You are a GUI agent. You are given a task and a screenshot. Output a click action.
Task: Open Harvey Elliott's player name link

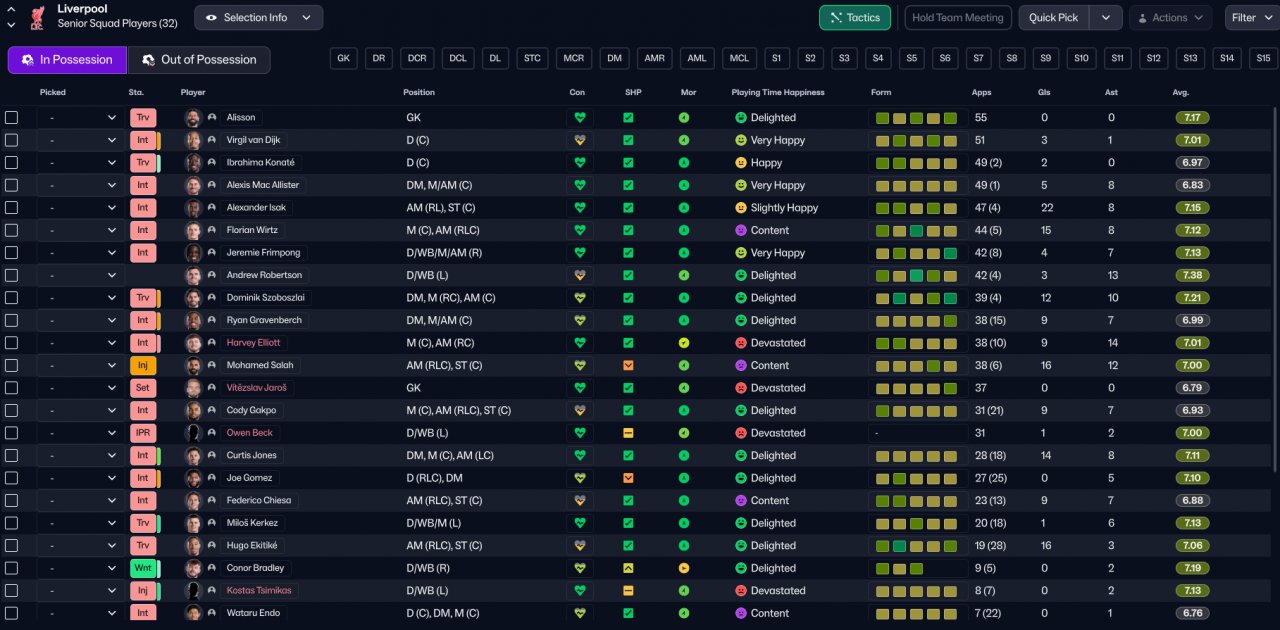click(254, 343)
